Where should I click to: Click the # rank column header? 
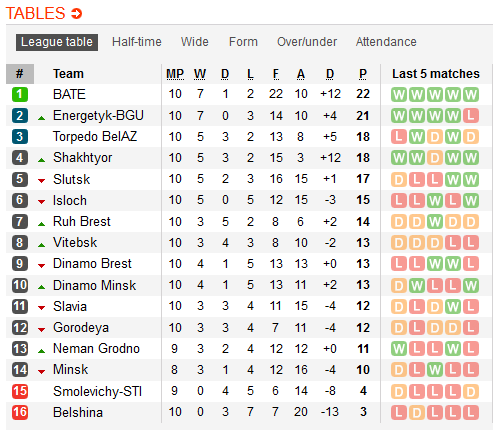coord(20,74)
